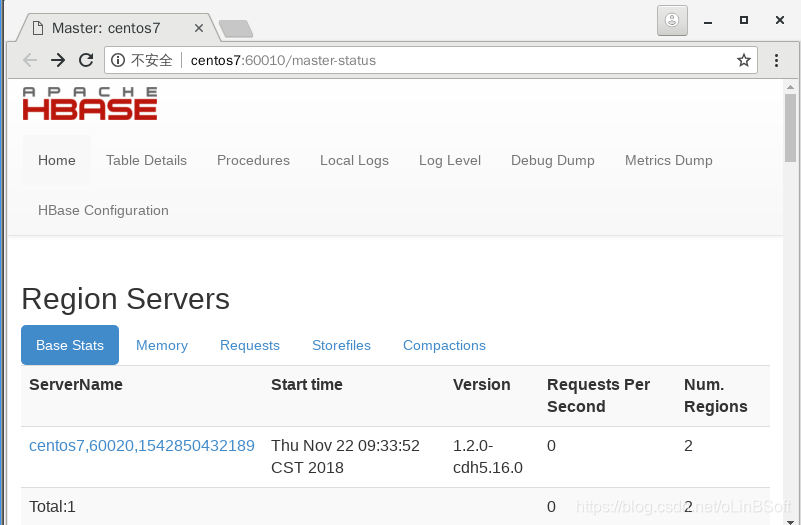The width and height of the screenshot is (801, 525).
Task: Click scrollbar up arrow
Action: 791,87
